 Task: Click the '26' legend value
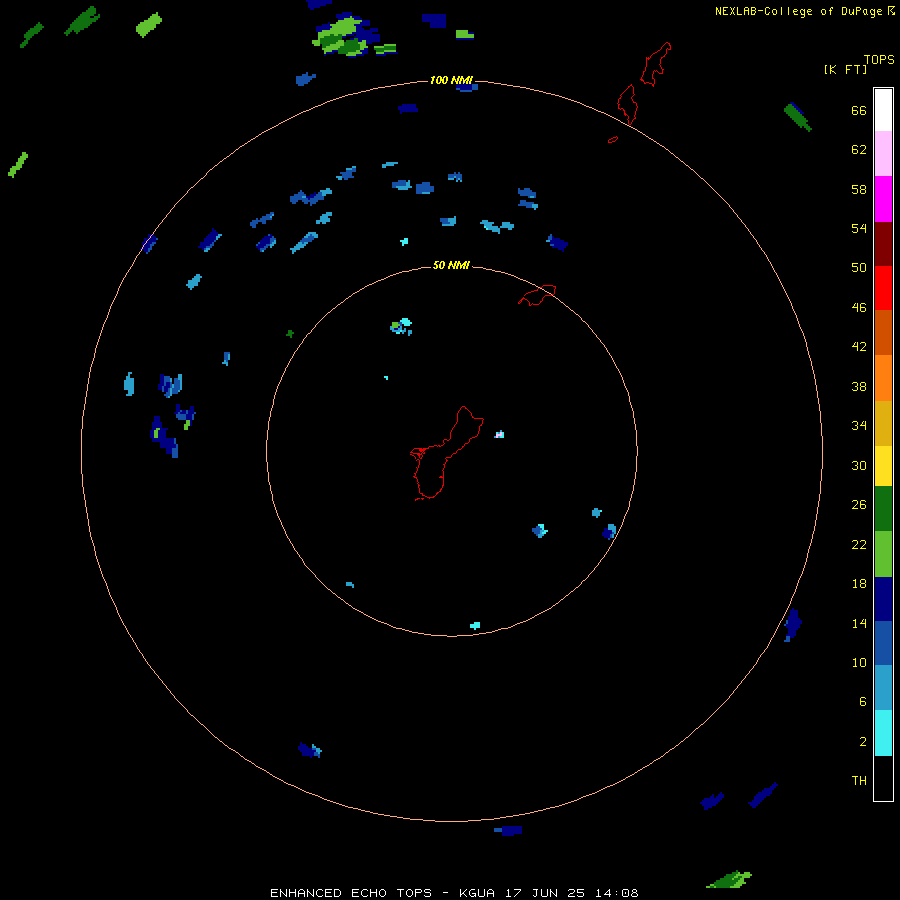click(859, 505)
